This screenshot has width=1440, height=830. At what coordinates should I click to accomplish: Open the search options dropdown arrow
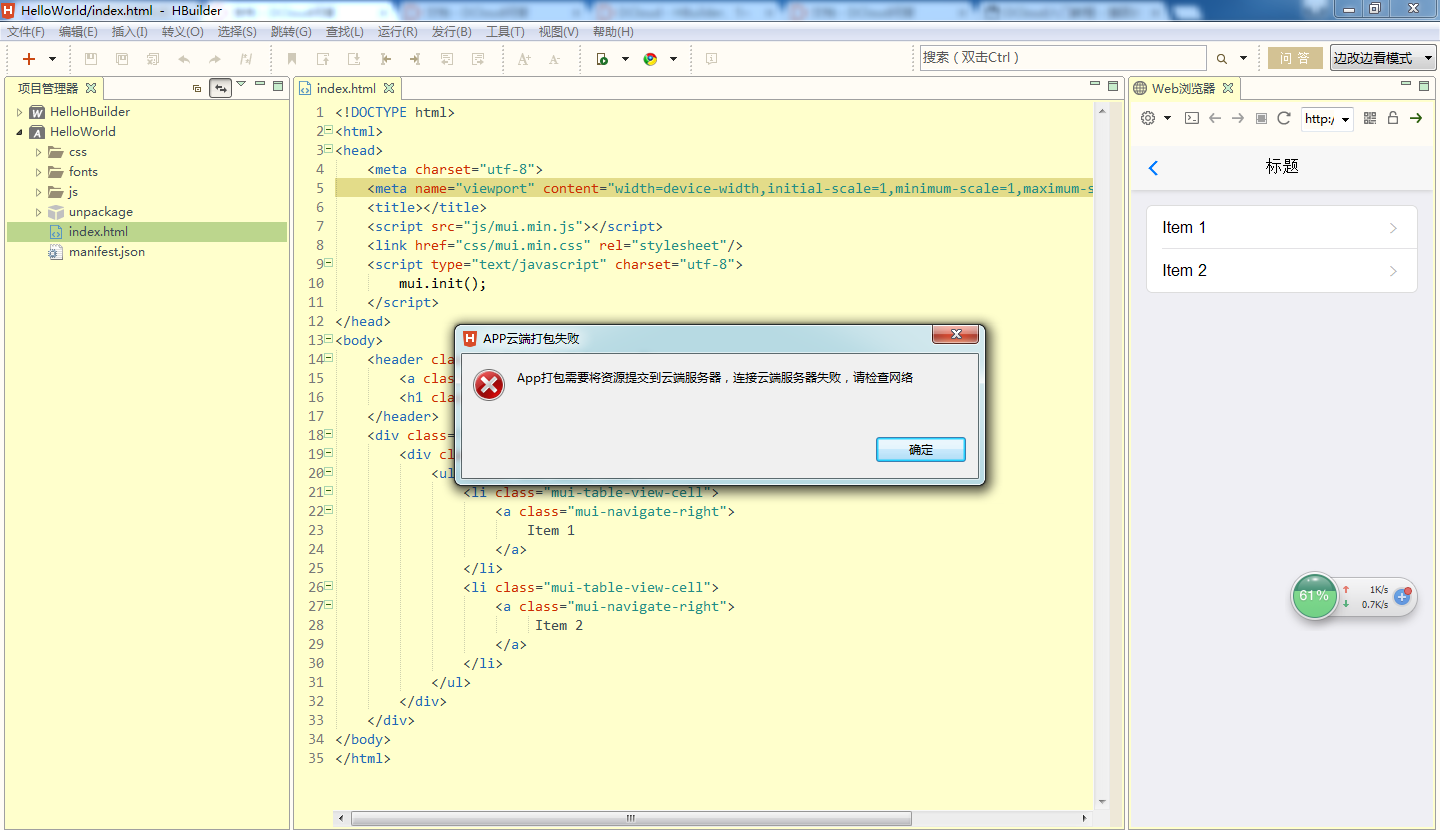pyautogui.click(x=1244, y=59)
